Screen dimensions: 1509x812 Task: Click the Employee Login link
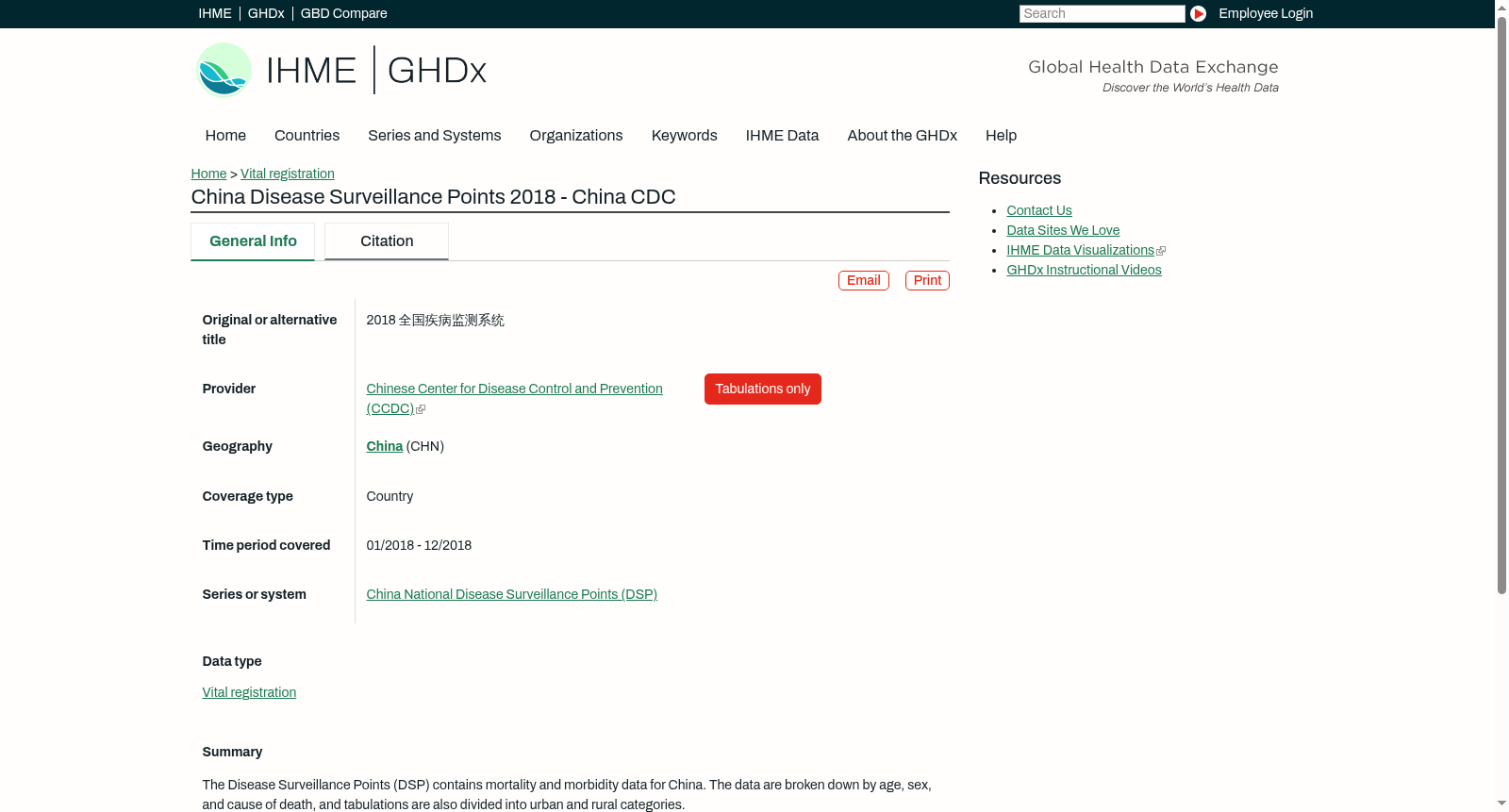point(1266,13)
